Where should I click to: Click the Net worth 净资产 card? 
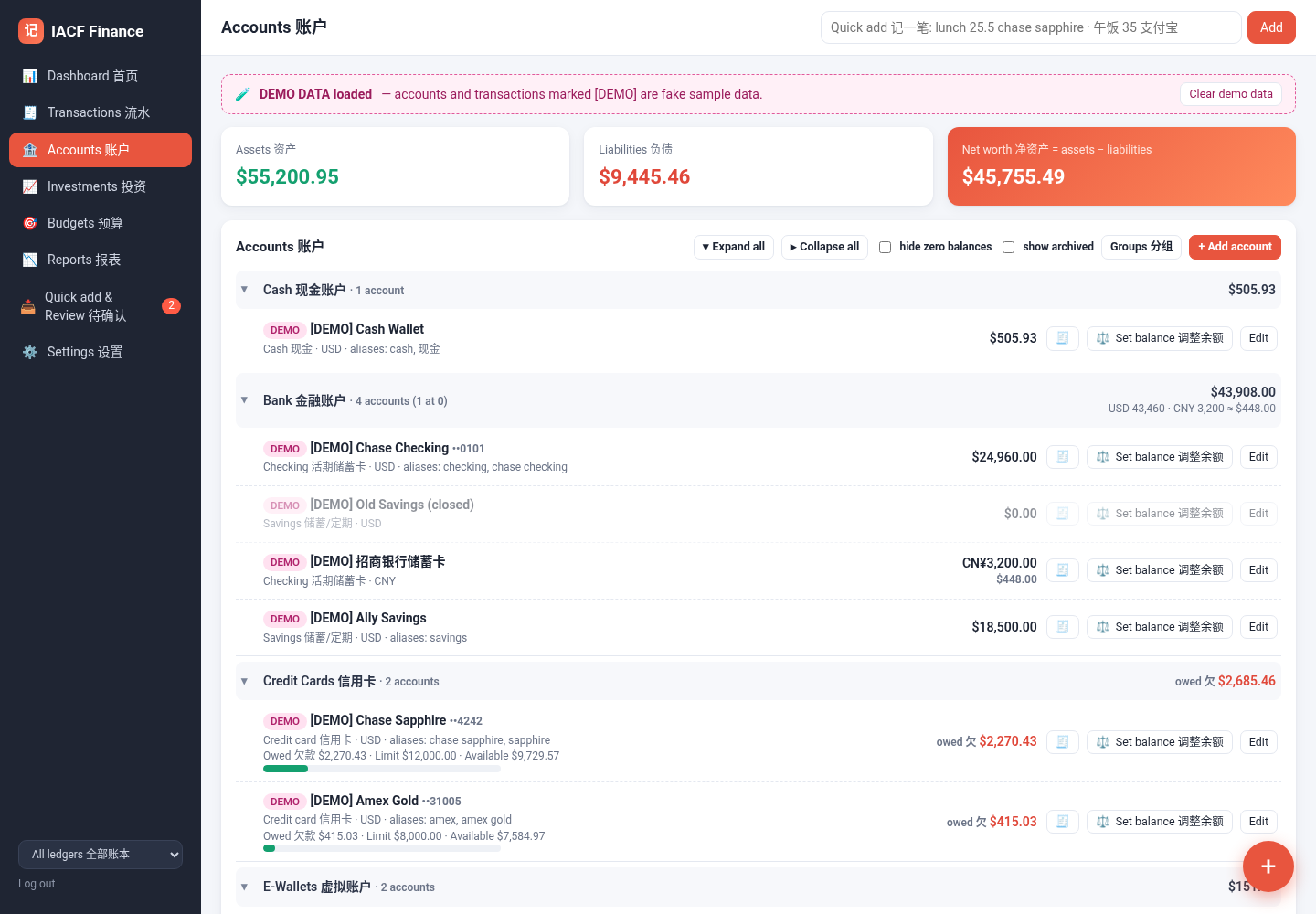pyautogui.click(x=1121, y=166)
